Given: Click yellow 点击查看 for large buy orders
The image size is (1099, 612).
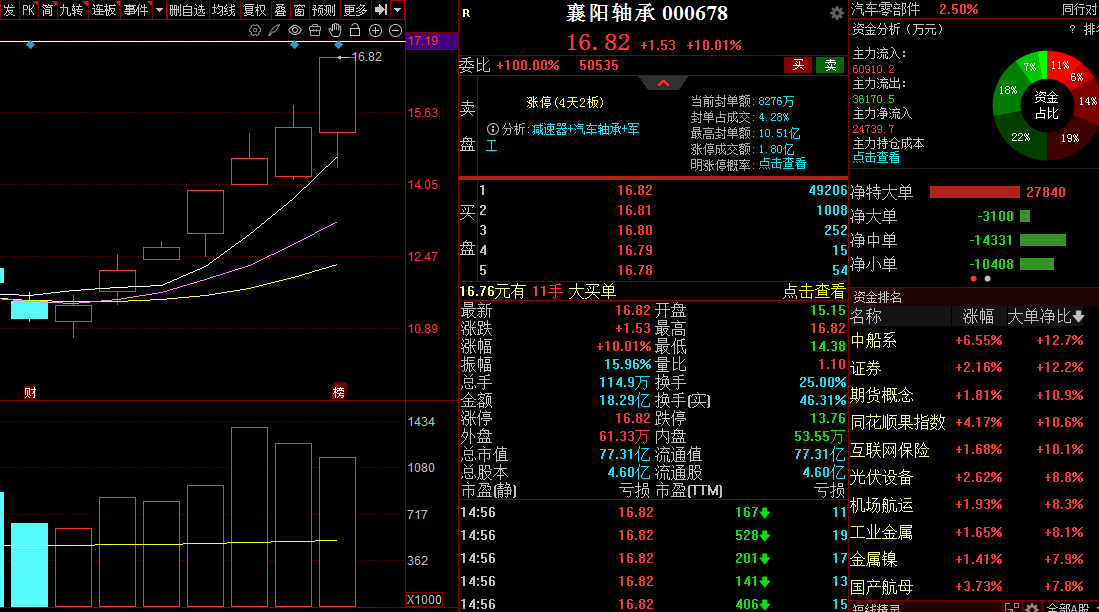Looking at the screenshot, I should pyautogui.click(x=814, y=292).
